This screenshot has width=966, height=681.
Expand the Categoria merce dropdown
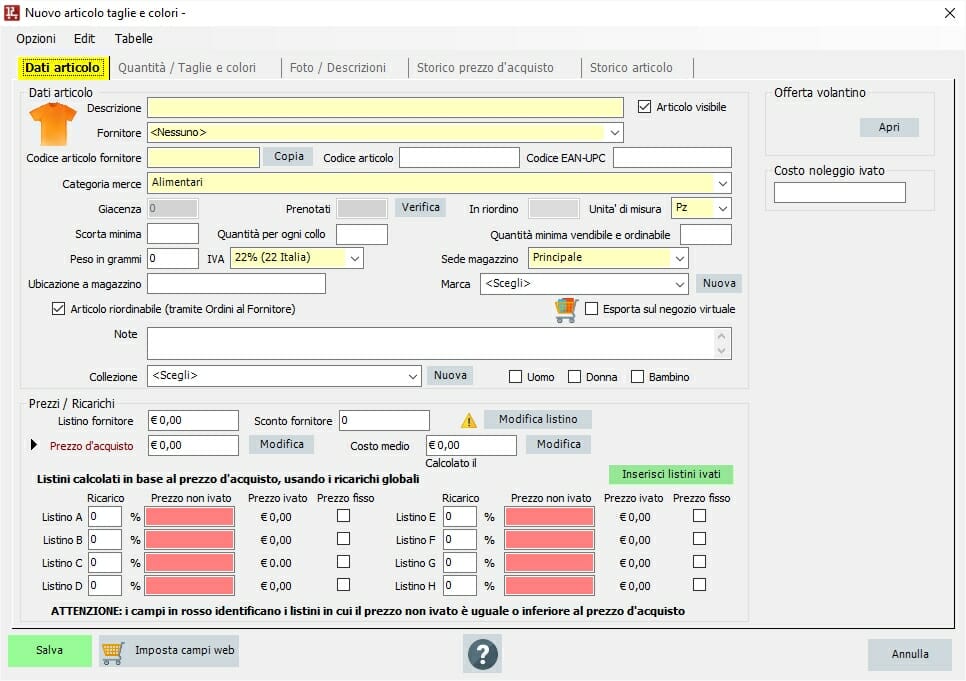(x=723, y=183)
